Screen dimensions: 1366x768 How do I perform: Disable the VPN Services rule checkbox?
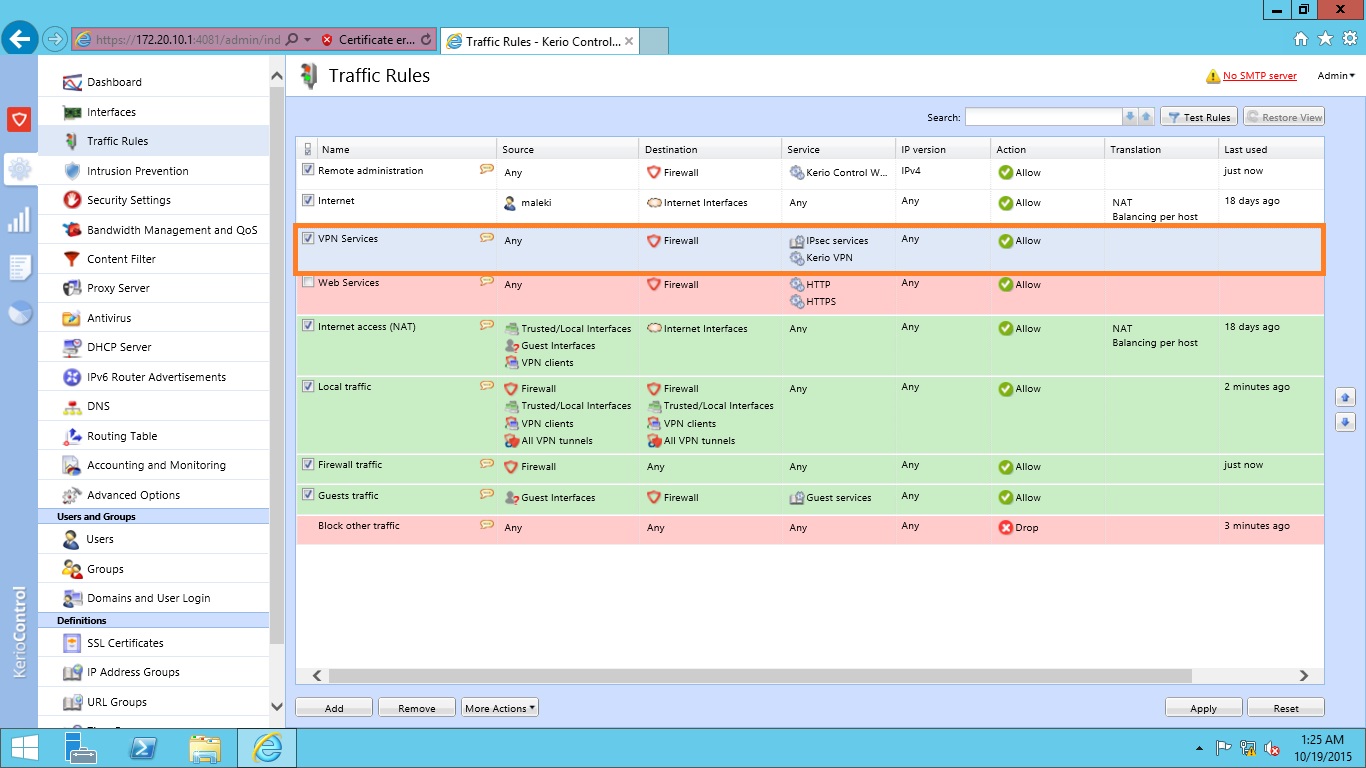(308, 238)
